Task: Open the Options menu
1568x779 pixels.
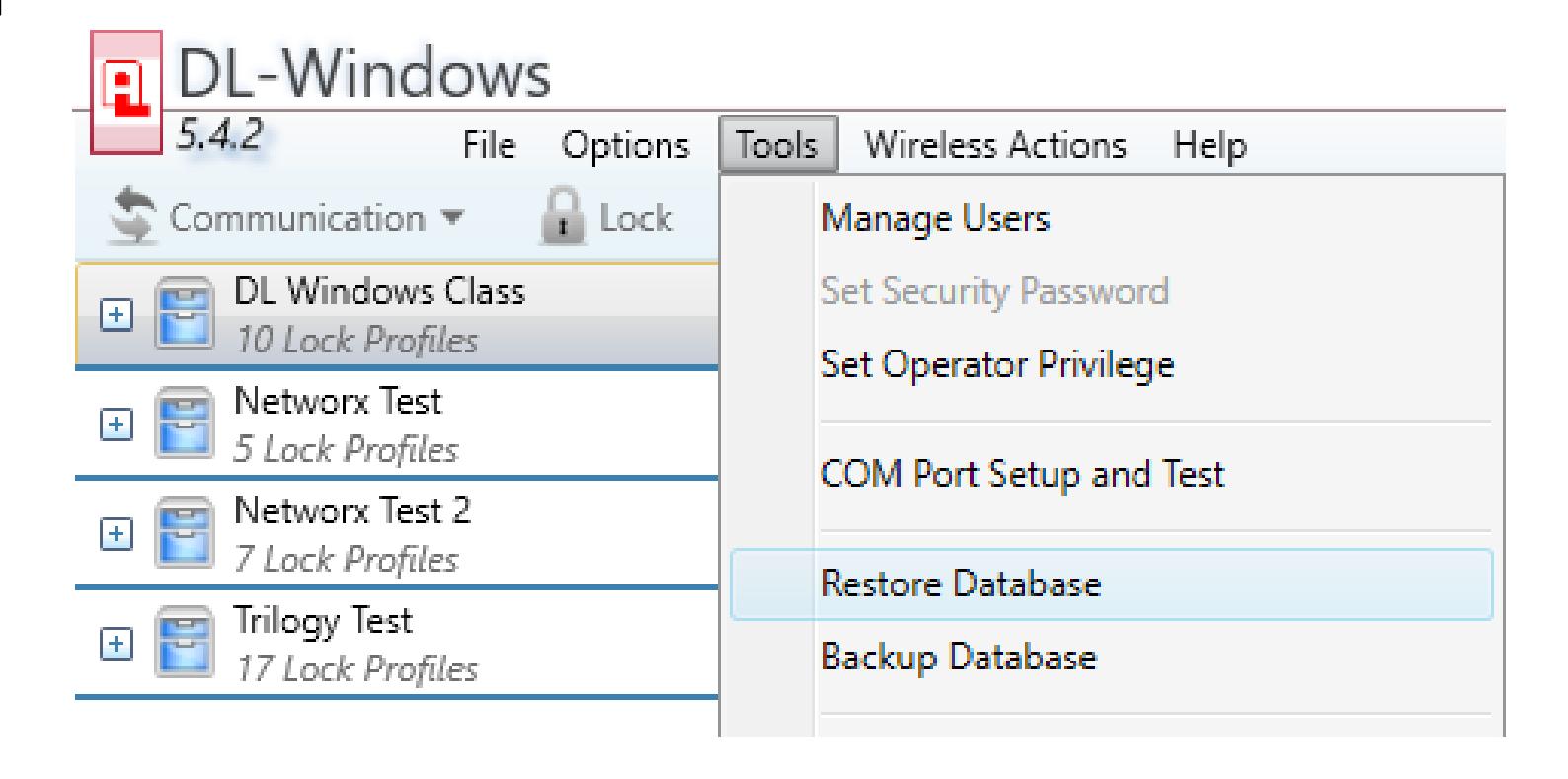Action: pos(625,146)
